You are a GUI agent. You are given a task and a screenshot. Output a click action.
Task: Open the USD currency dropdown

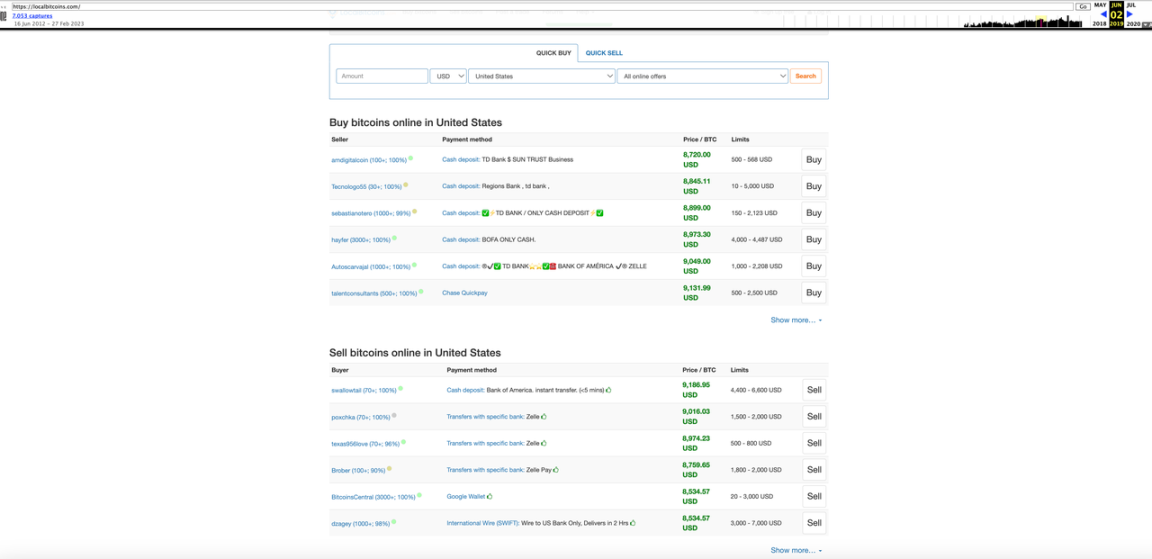coord(448,76)
